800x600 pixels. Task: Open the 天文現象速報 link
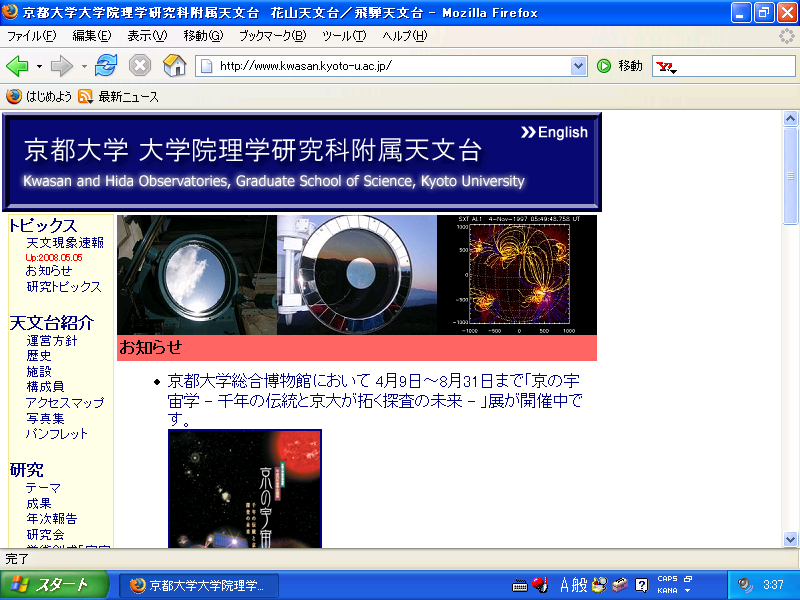65,243
